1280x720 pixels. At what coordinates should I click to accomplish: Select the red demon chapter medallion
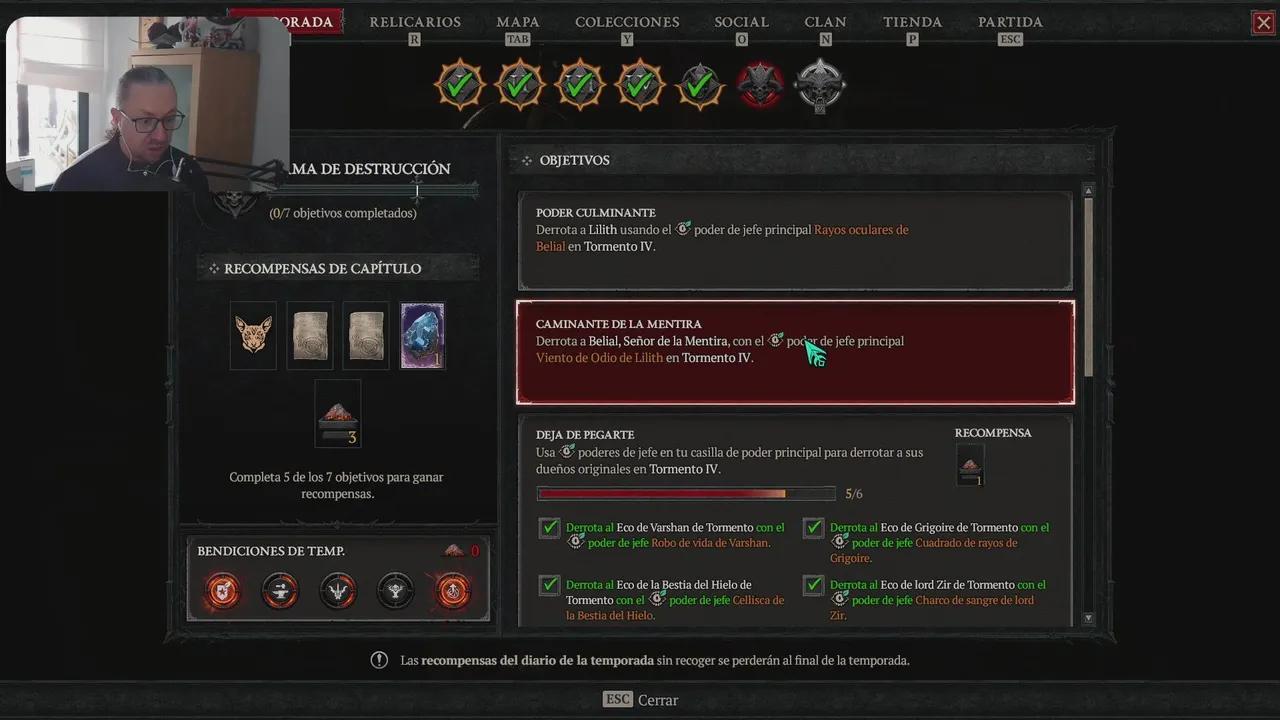coord(760,86)
